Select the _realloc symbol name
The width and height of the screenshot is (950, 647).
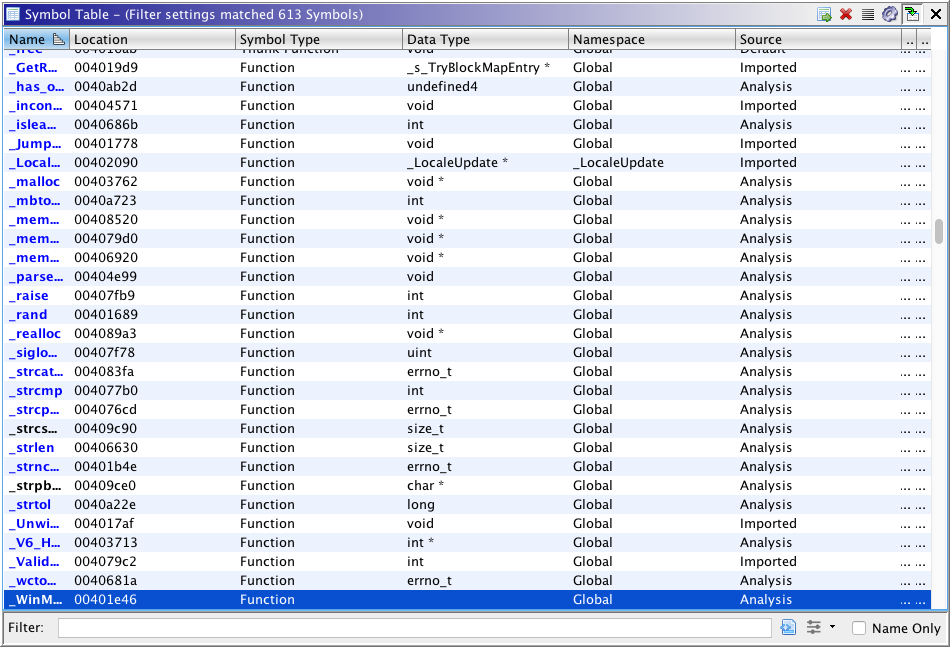pyautogui.click(x=35, y=334)
